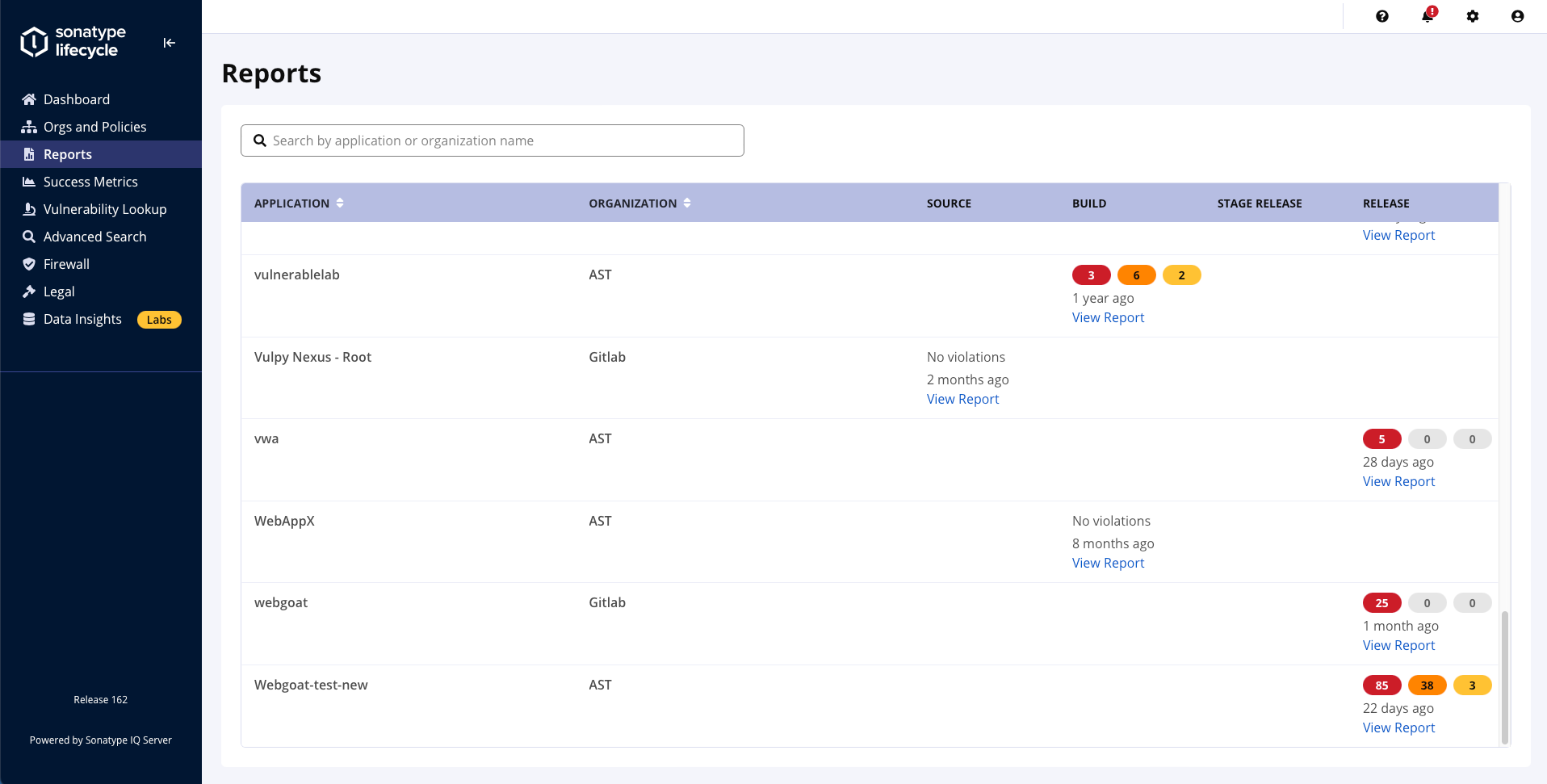The height and width of the screenshot is (784, 1547).
Task: Click the Firewall shield icon
Action: (x=29, y=264)
